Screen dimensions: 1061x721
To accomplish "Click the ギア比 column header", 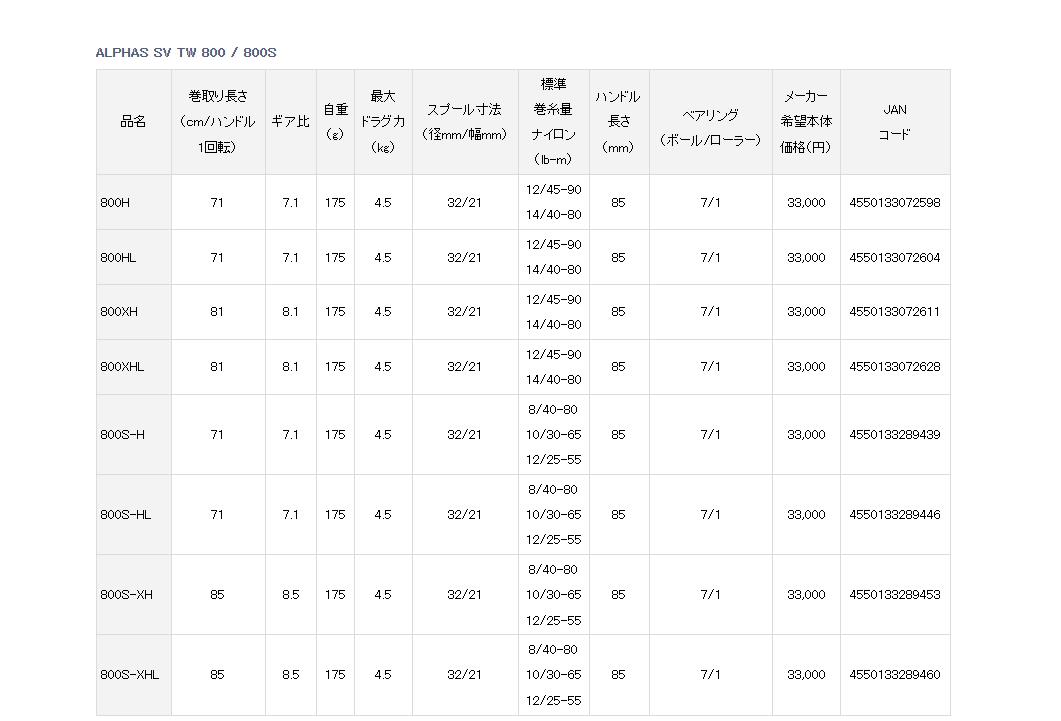I will [290, 122].
